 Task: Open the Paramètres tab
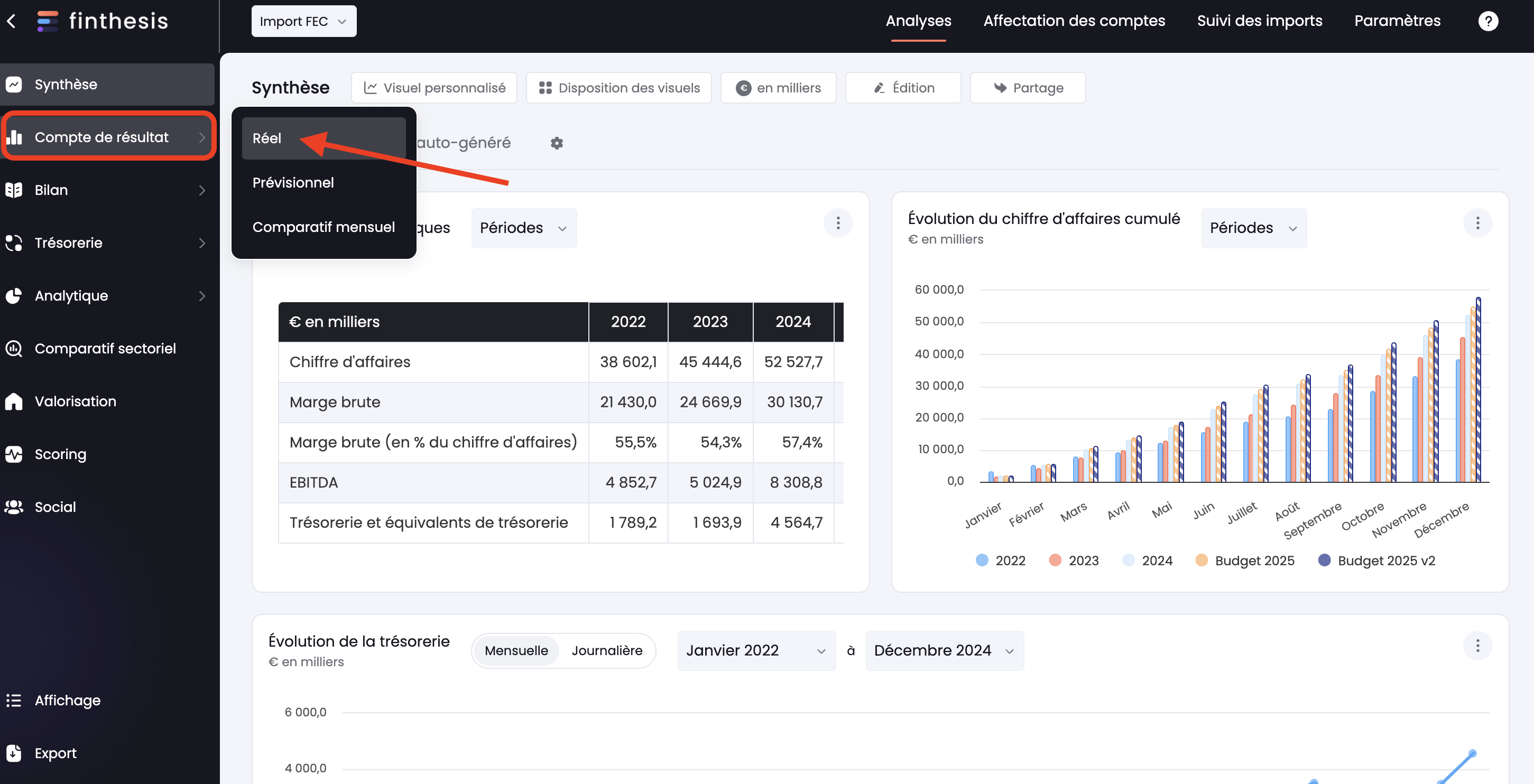(x=1397, y=21)
